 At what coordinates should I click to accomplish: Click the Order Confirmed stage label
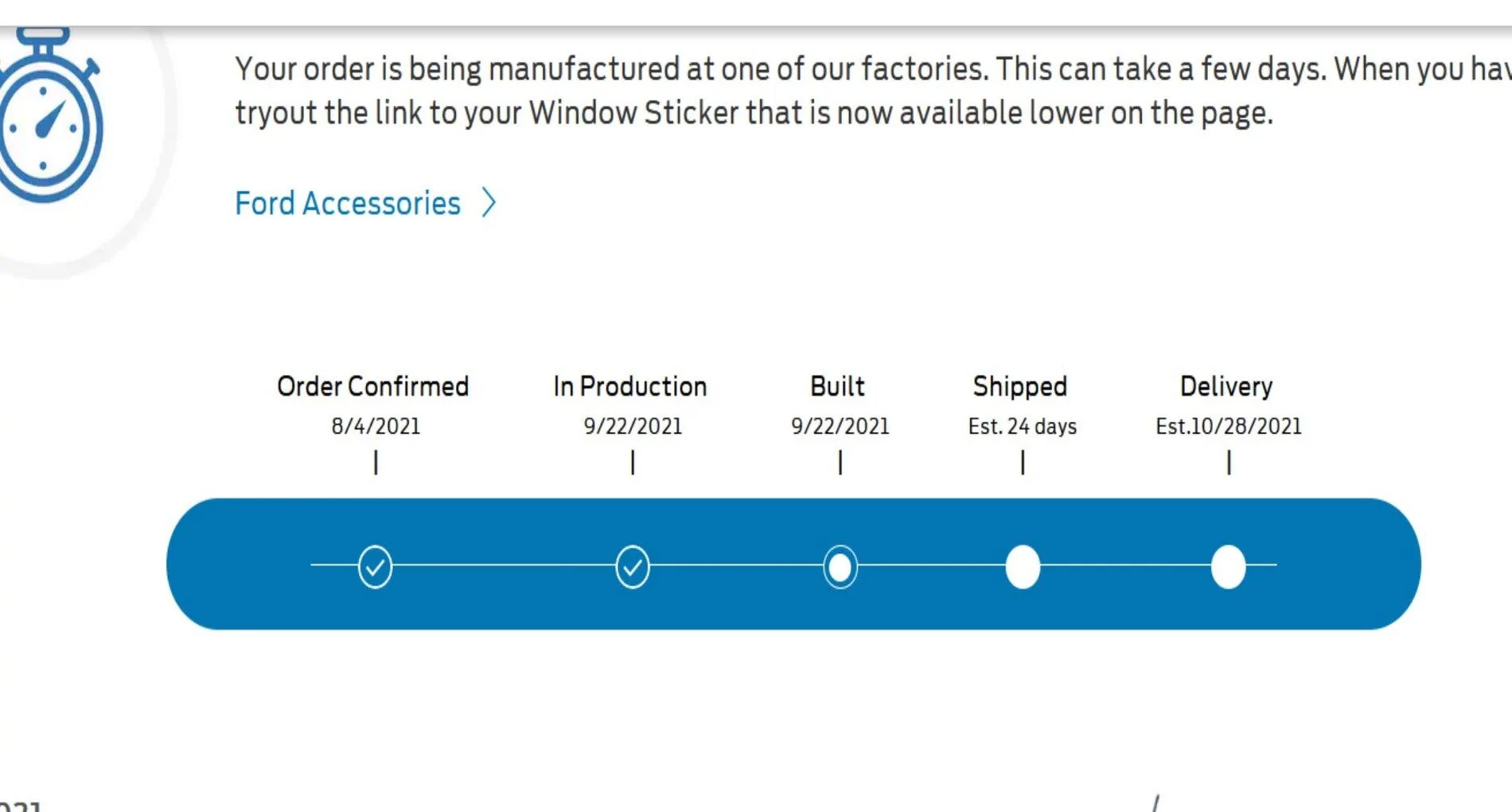373,386
